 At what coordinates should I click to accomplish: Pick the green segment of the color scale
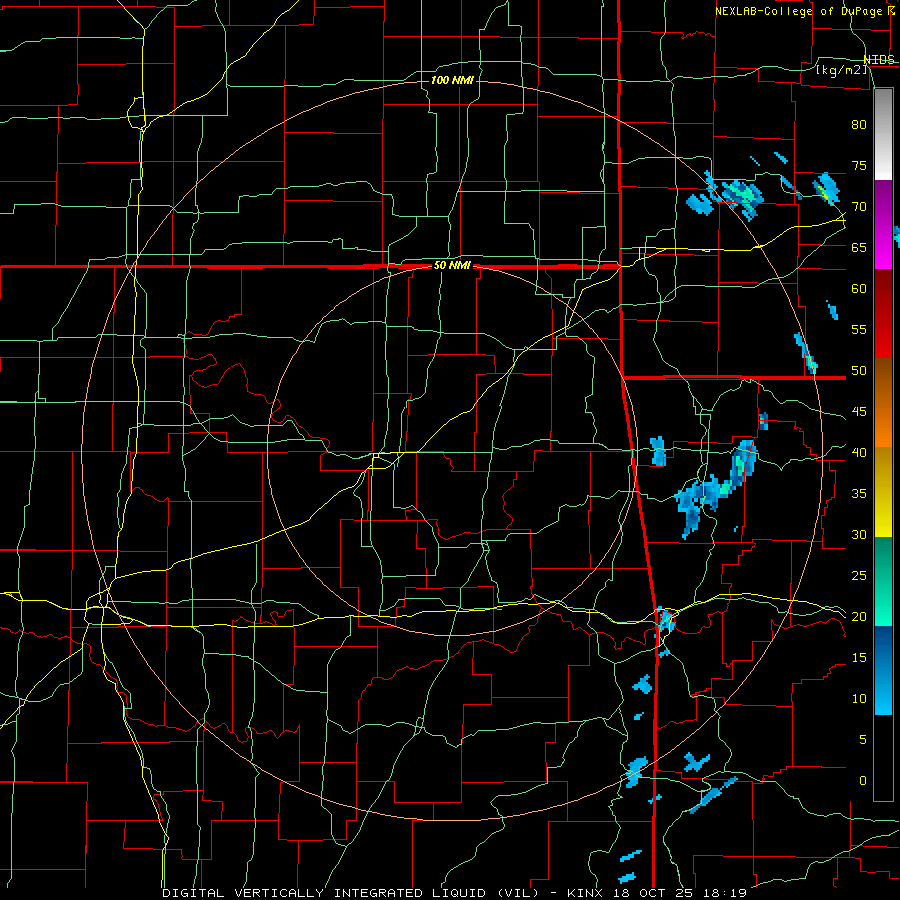883,581
